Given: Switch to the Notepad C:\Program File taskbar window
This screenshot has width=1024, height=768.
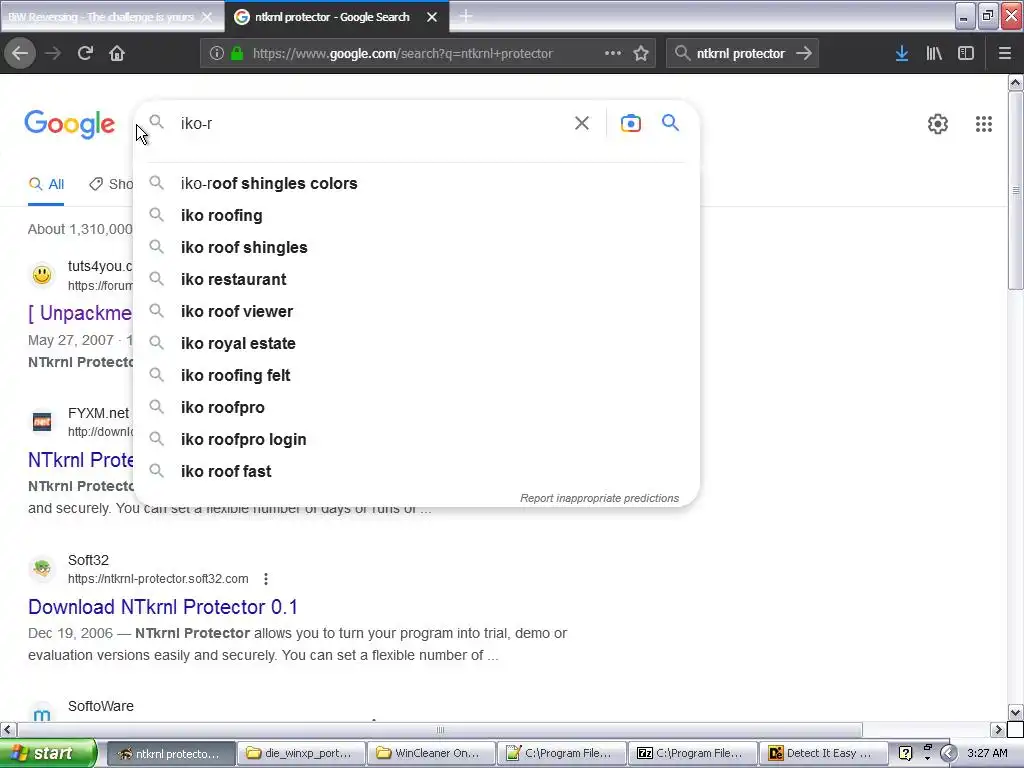Looking at the screenshot, I should pyautogui.click(x=562, y=753).
